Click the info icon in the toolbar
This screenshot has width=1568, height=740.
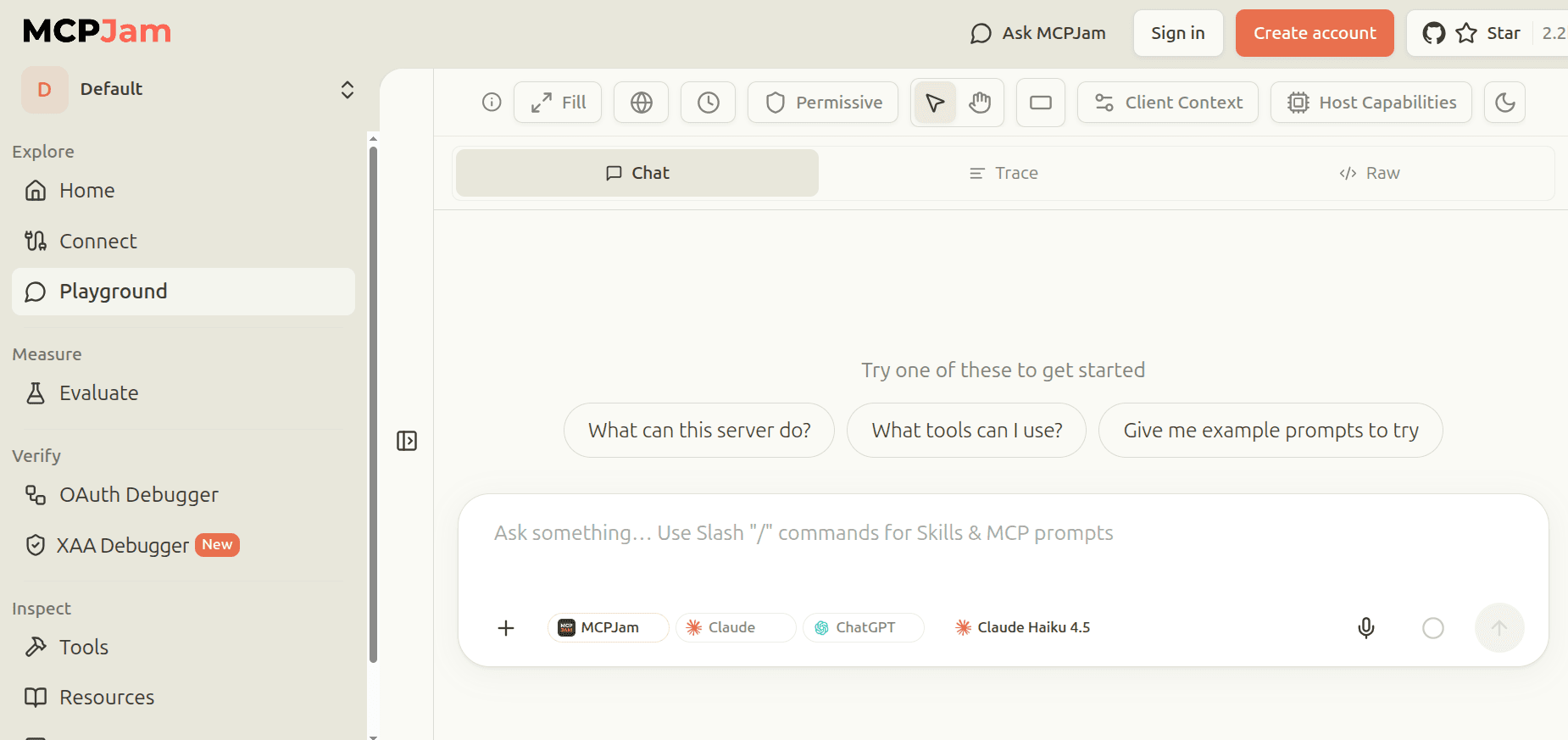click(492, 103)
